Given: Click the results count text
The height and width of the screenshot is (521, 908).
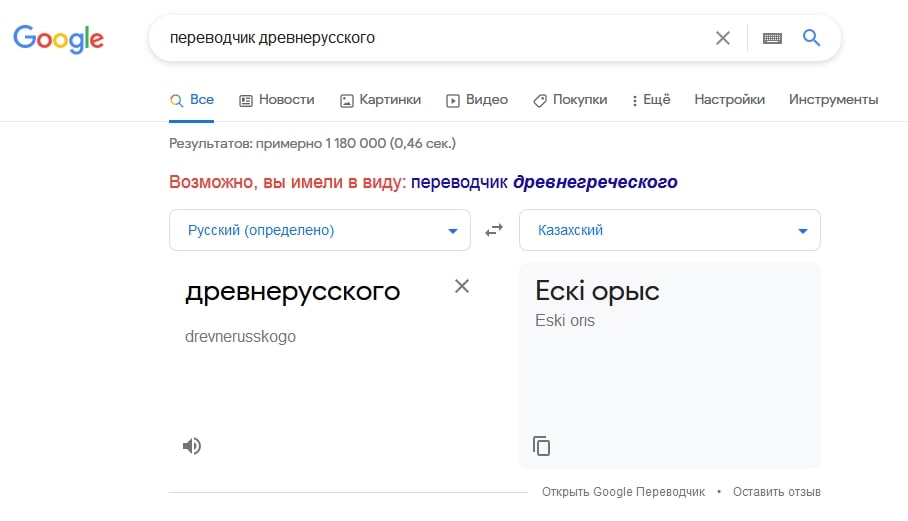Looking at the screenshot, I should coord(312,143).
